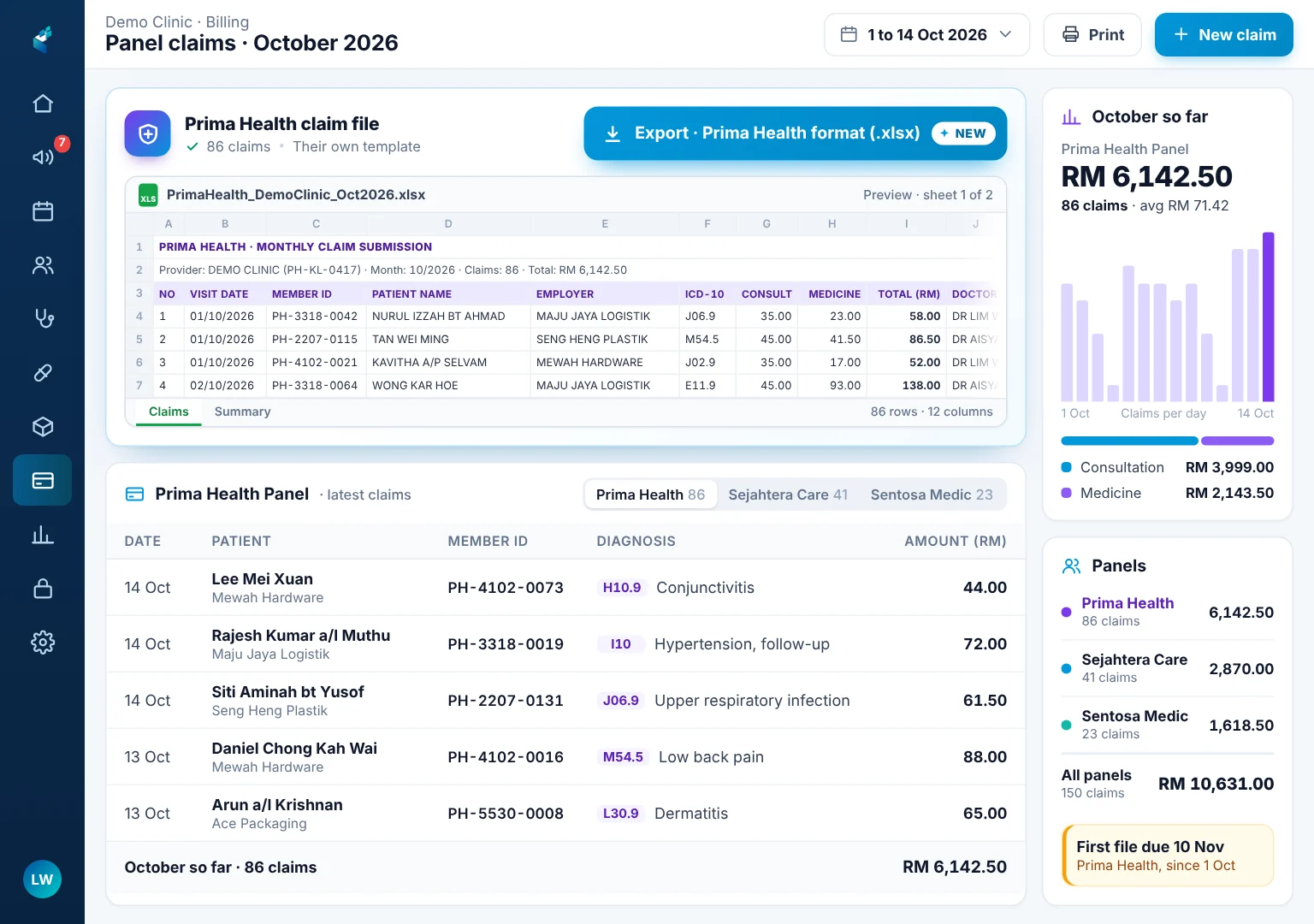The width and height of the screenshot is (1314, 924).
Task: Open the calendar icon in the sidebar
Action: 43,211
